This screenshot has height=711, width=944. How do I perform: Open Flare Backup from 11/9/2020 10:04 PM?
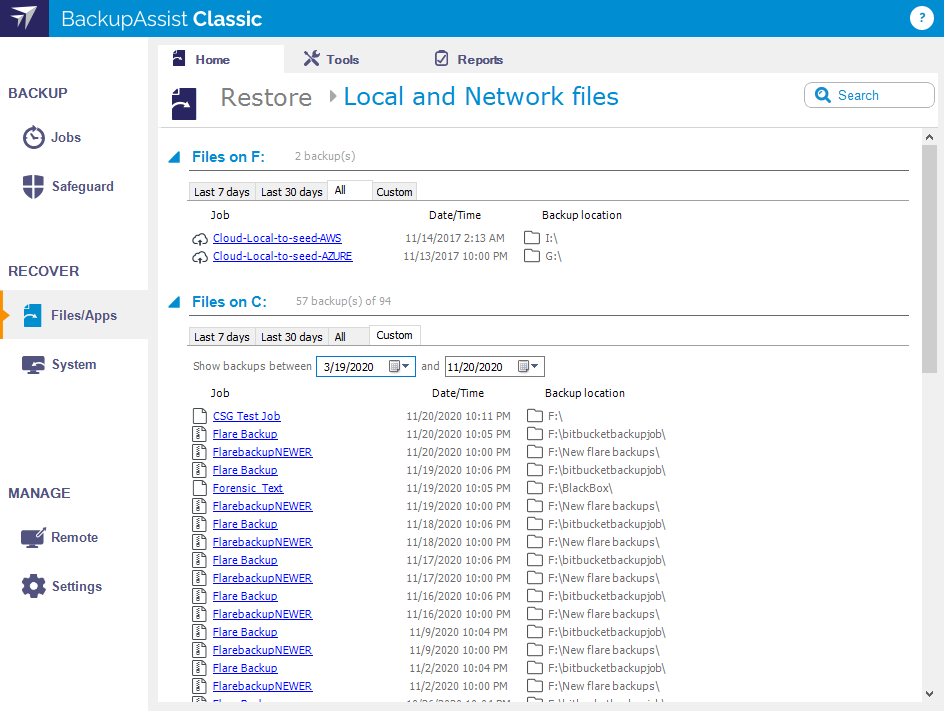(244, 632)
